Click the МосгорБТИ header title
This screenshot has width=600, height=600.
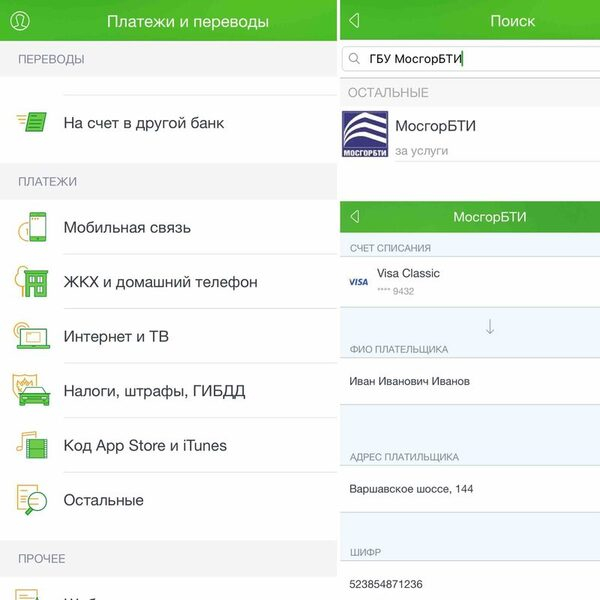pos(490,217)
